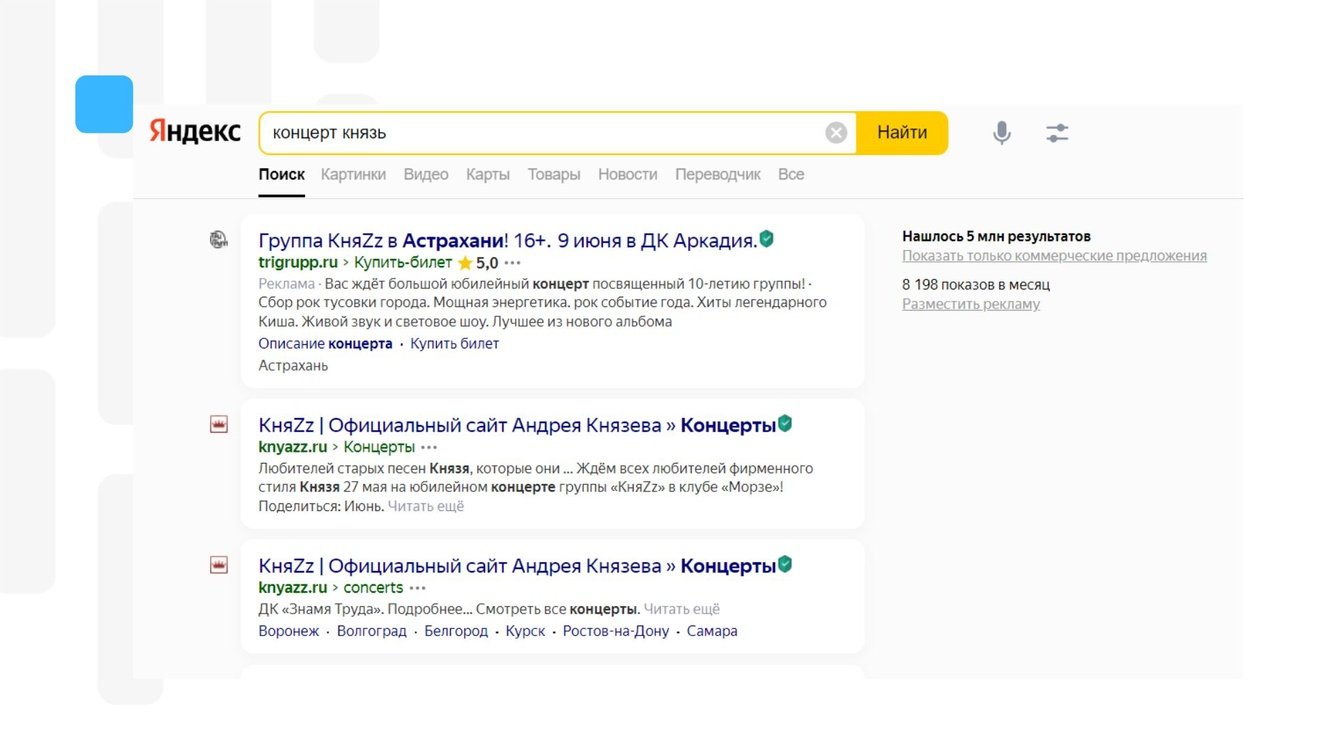This screenshot has width=1340, height=754.
Task: Click the search field containing концерт князь
Action: (x=540, y=133)
